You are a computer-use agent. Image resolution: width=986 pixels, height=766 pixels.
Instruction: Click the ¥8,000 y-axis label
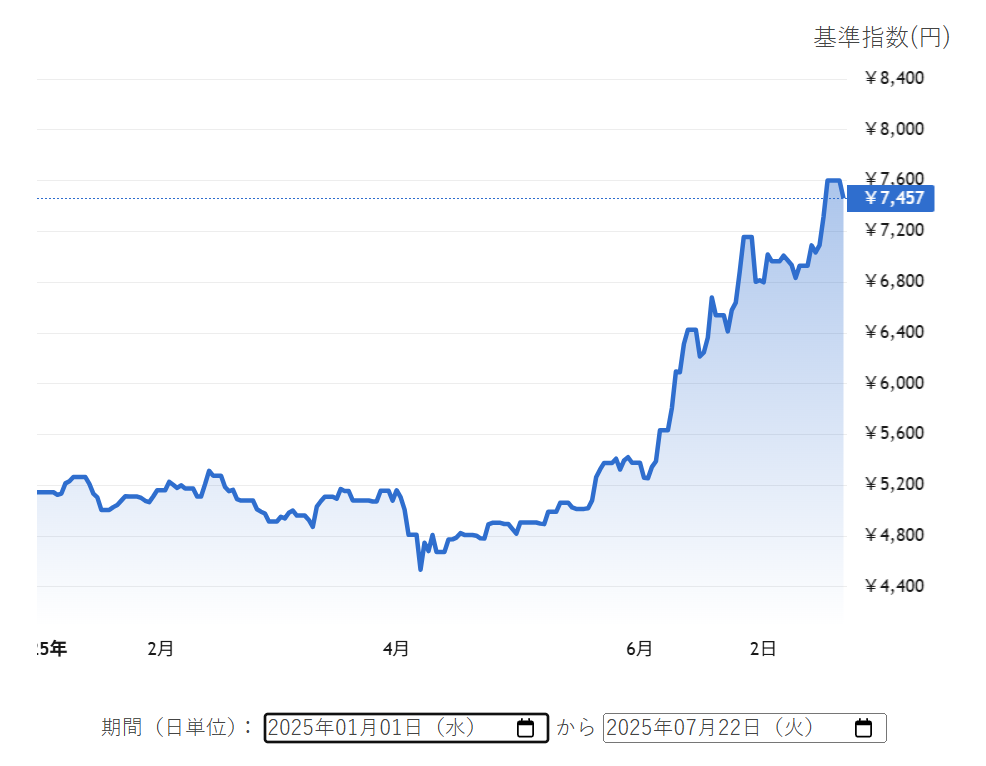coord(894,129)
